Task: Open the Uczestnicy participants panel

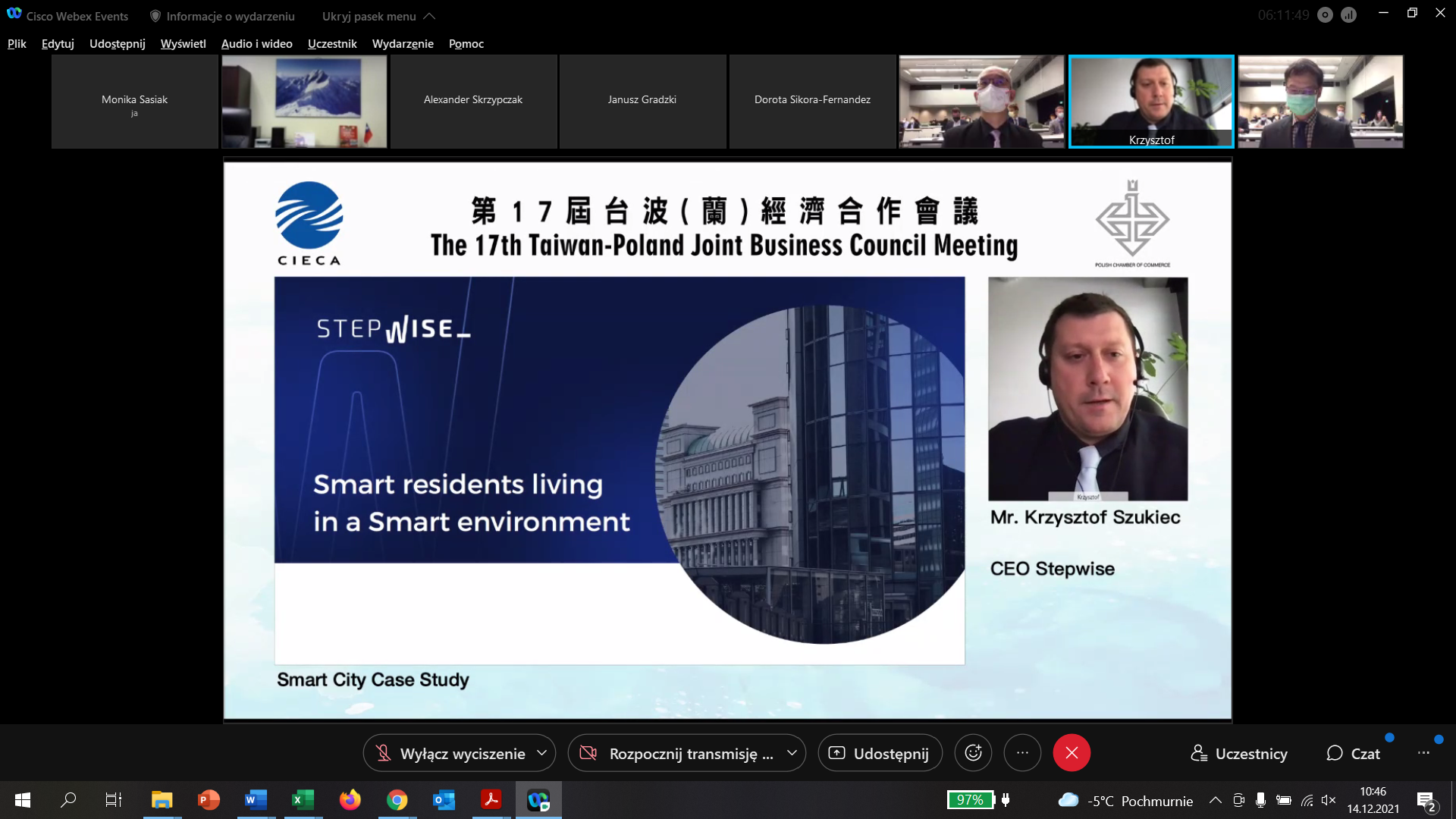Action: coord(1239,754)
